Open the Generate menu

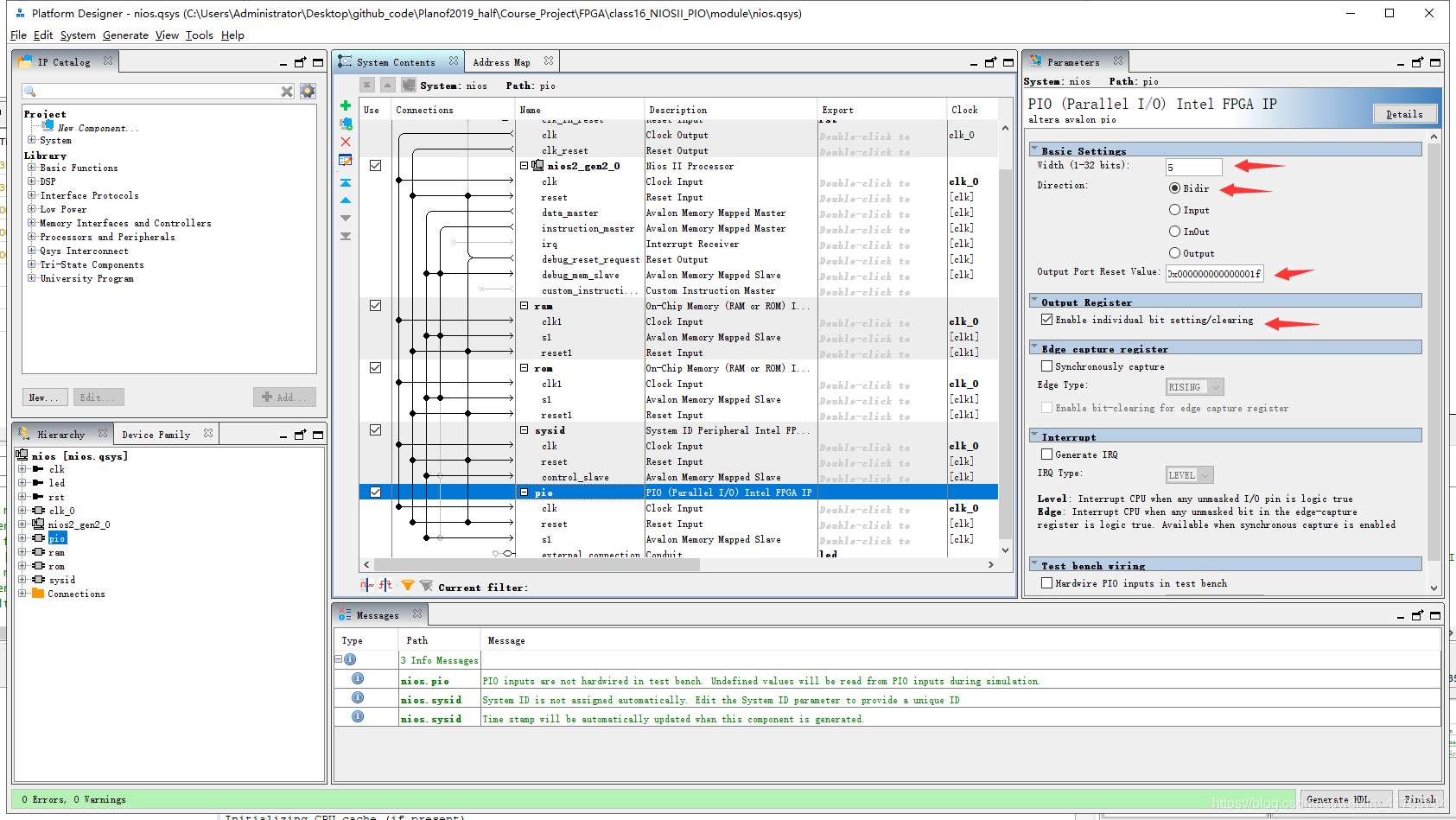[x=125, y=35]
